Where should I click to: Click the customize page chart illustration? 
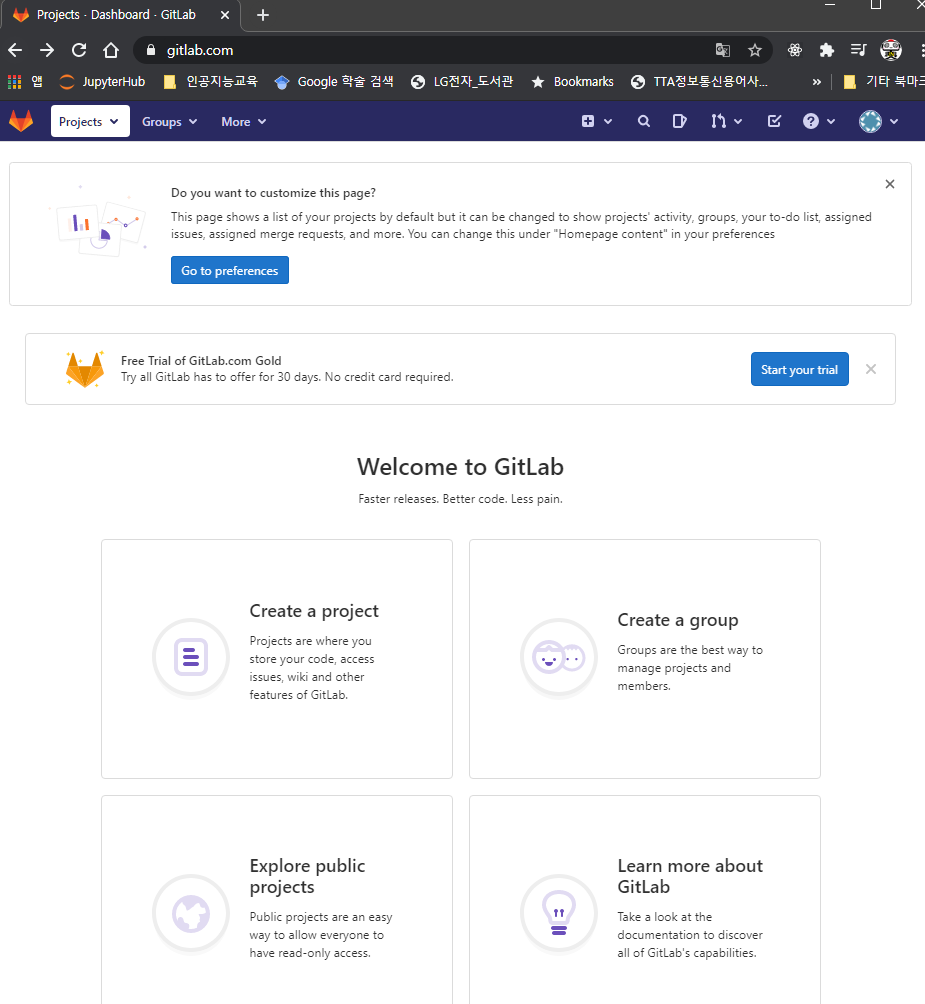pyautogui.click(x=99, y=221)
